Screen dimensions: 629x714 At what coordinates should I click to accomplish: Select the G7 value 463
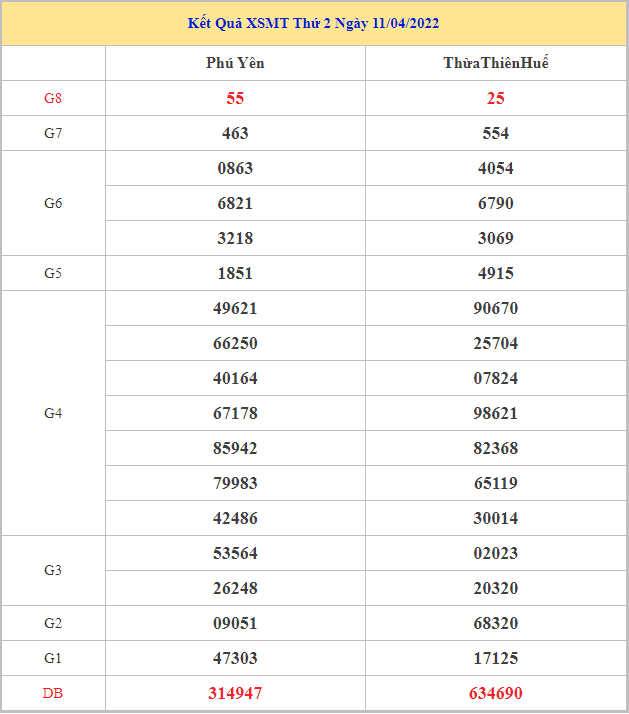[235, 133]
